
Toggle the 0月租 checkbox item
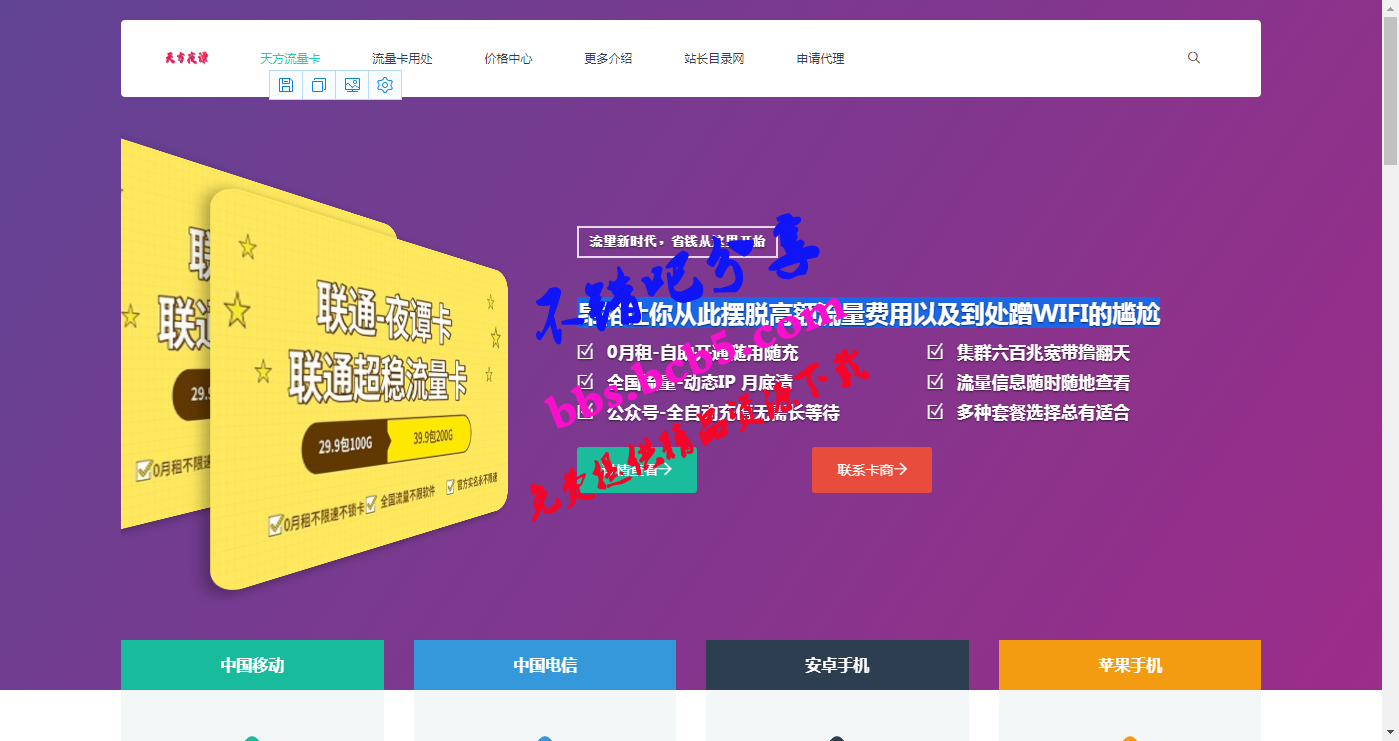(x=585, y=352)
